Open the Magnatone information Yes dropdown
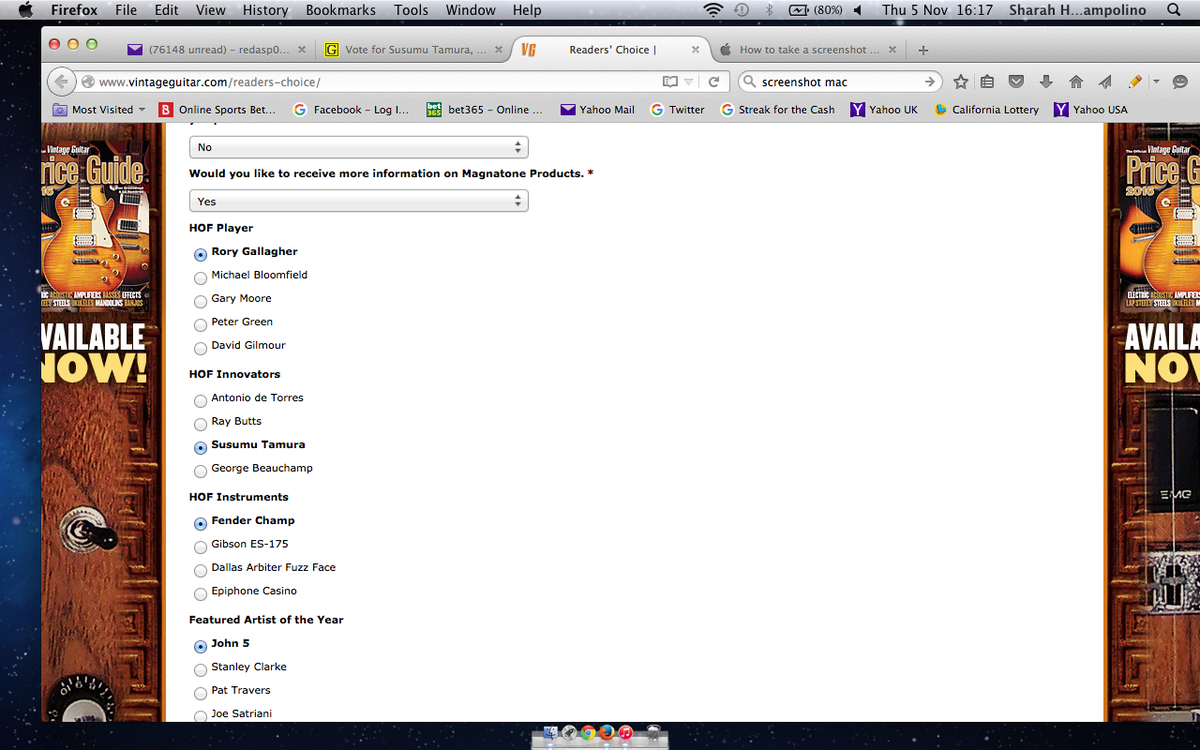Image resolution: width=1200 pixels, height=750 pixels. [x=358, y=201]
